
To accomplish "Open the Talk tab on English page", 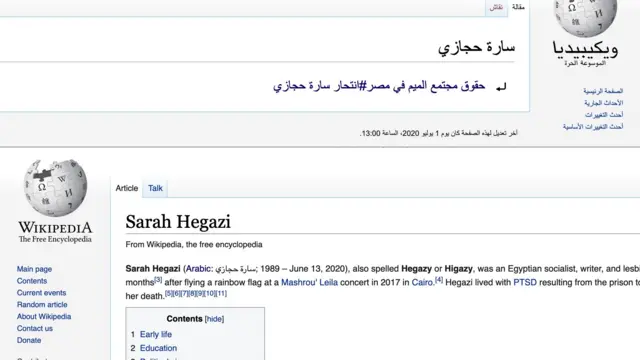I will pos(155,188).
